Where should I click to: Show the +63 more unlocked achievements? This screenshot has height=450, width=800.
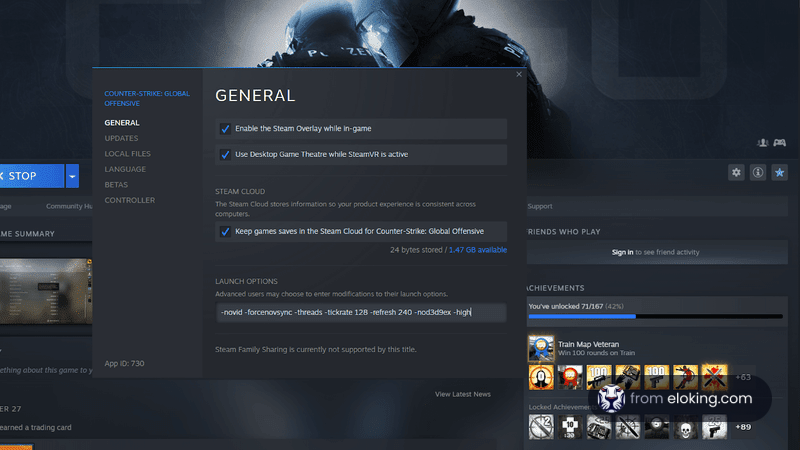[743, 378]
